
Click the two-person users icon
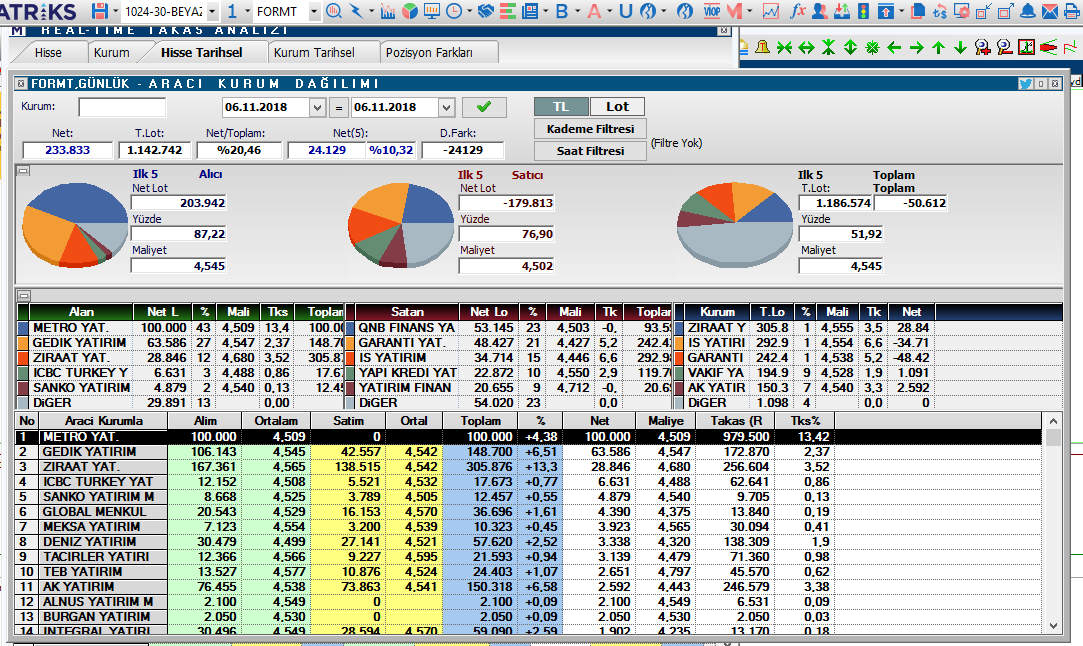820,11
